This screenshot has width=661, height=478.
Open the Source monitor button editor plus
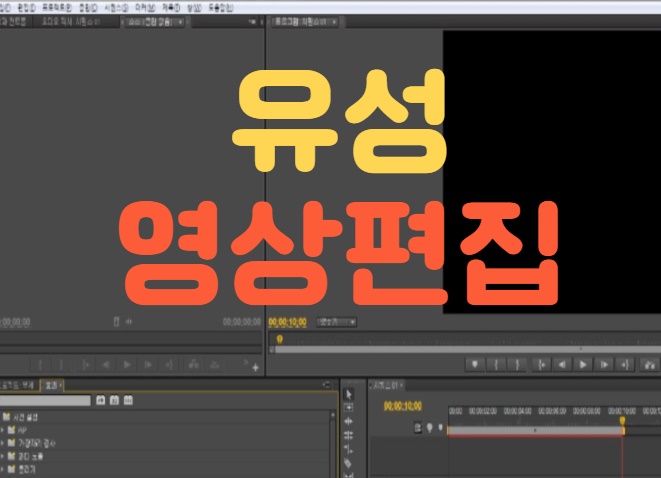[255, 368]
